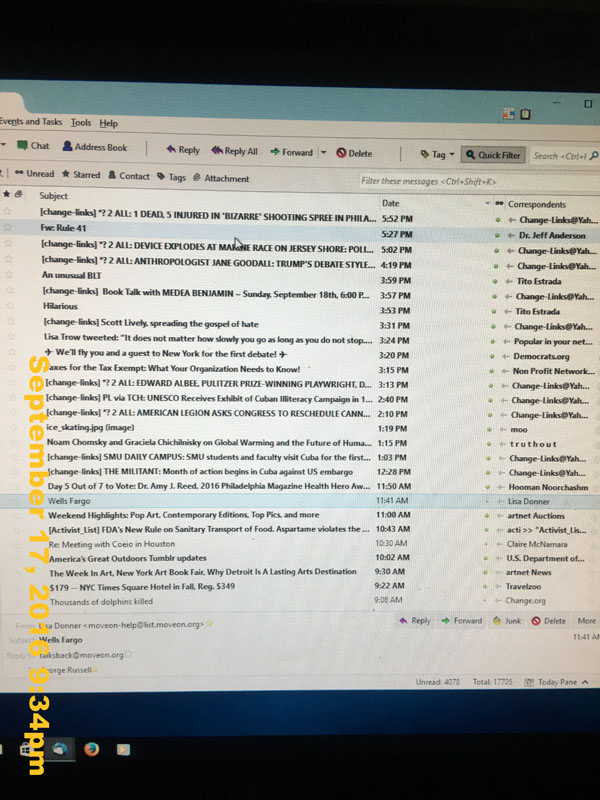Click Reply in message header pane
This screenshot has height=800, width=600.
click(x=415, y=620)
